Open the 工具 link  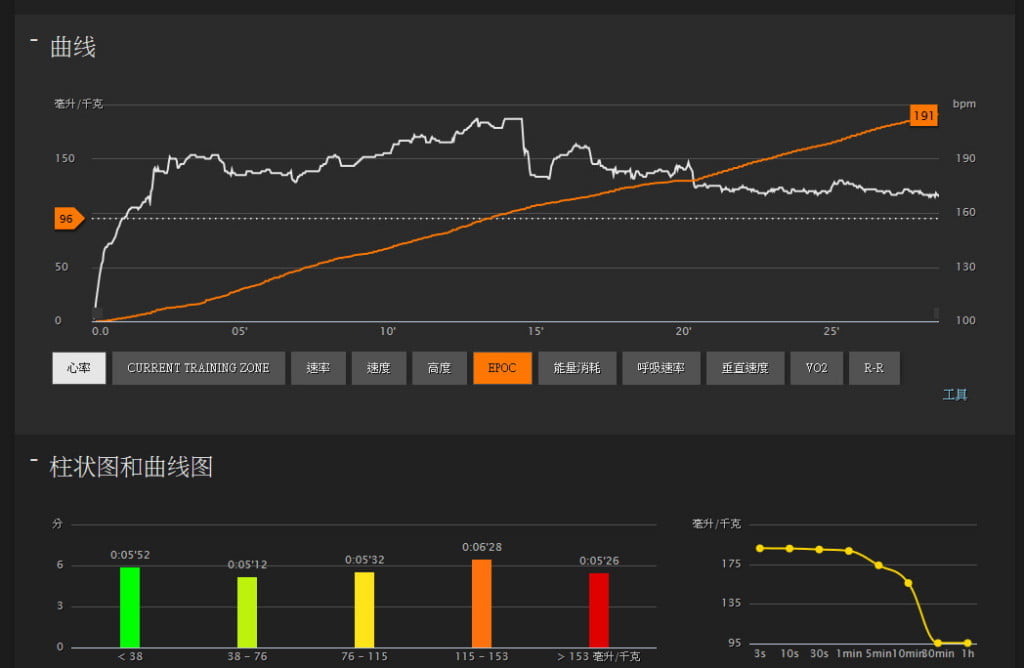(x=955, y=395)
